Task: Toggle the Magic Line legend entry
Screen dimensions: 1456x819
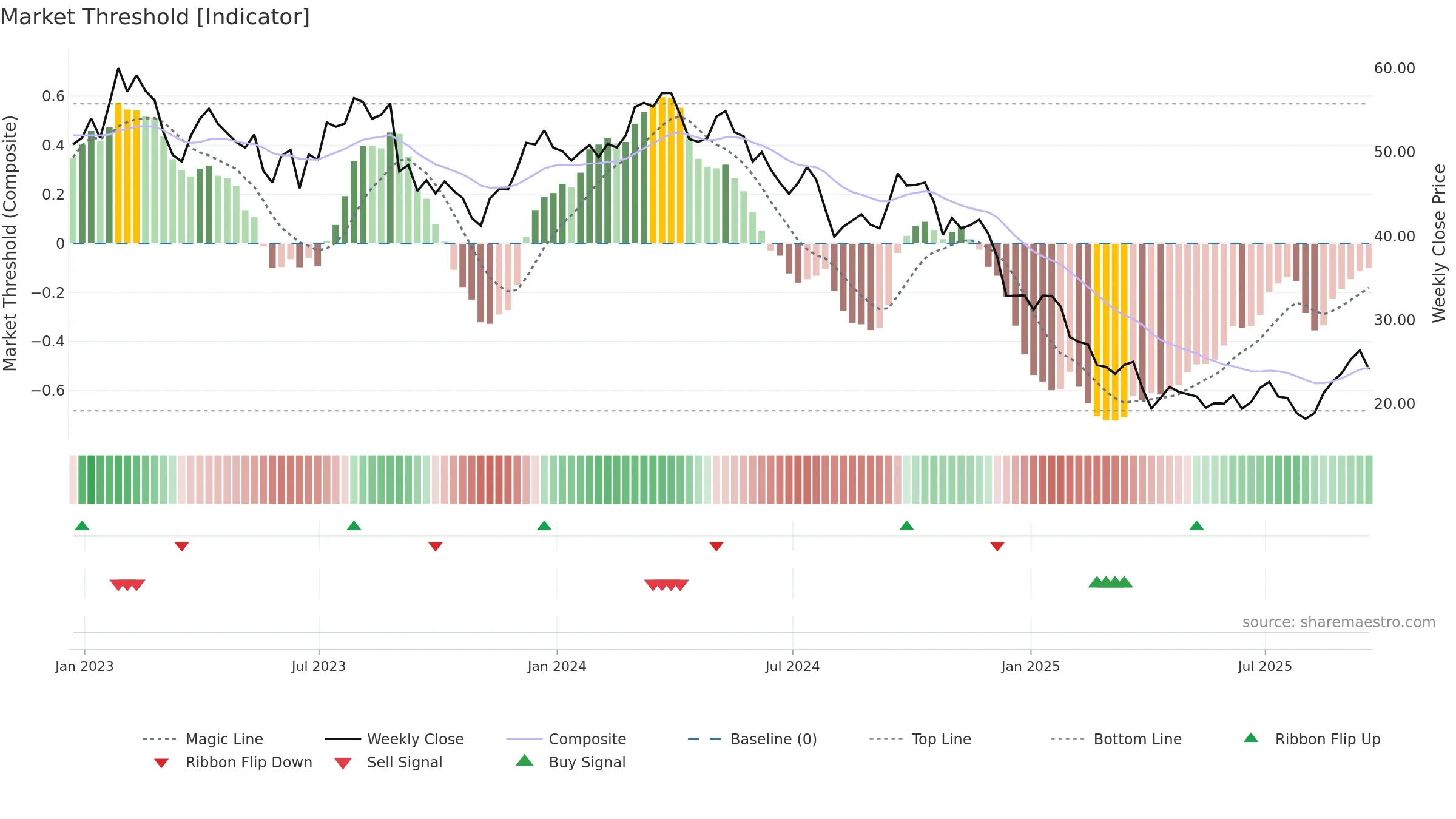Action: click(203, 739)
